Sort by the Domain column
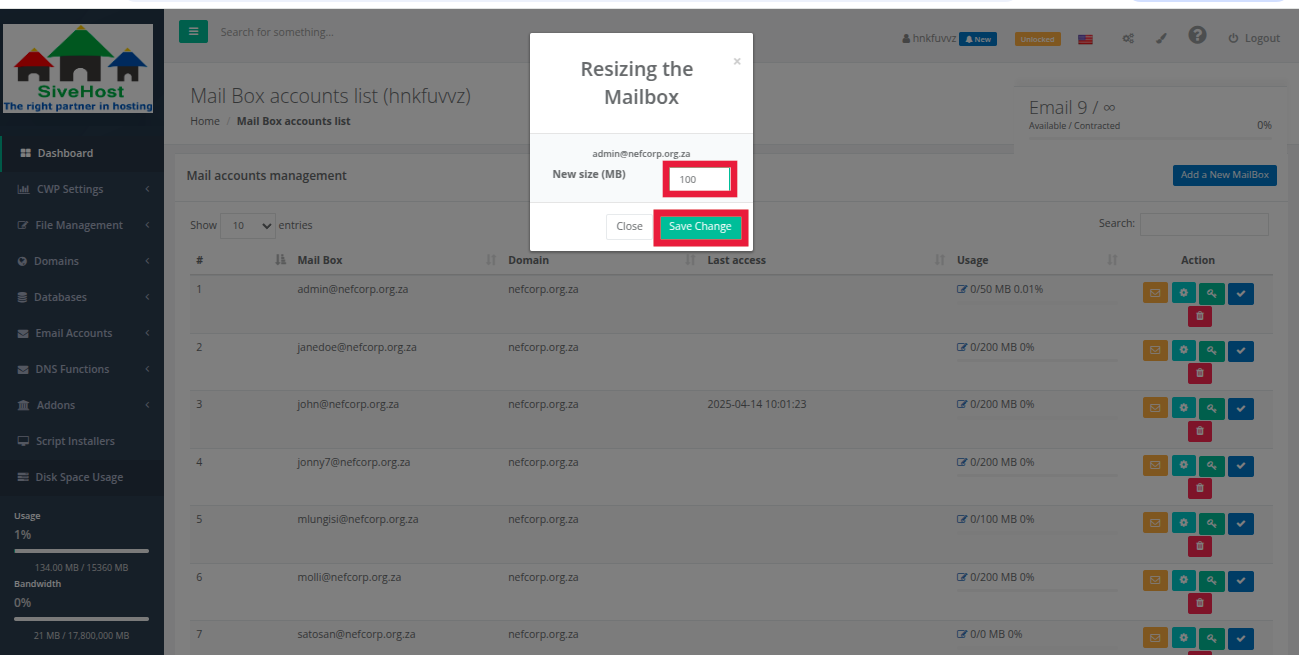 click(601, 260)
